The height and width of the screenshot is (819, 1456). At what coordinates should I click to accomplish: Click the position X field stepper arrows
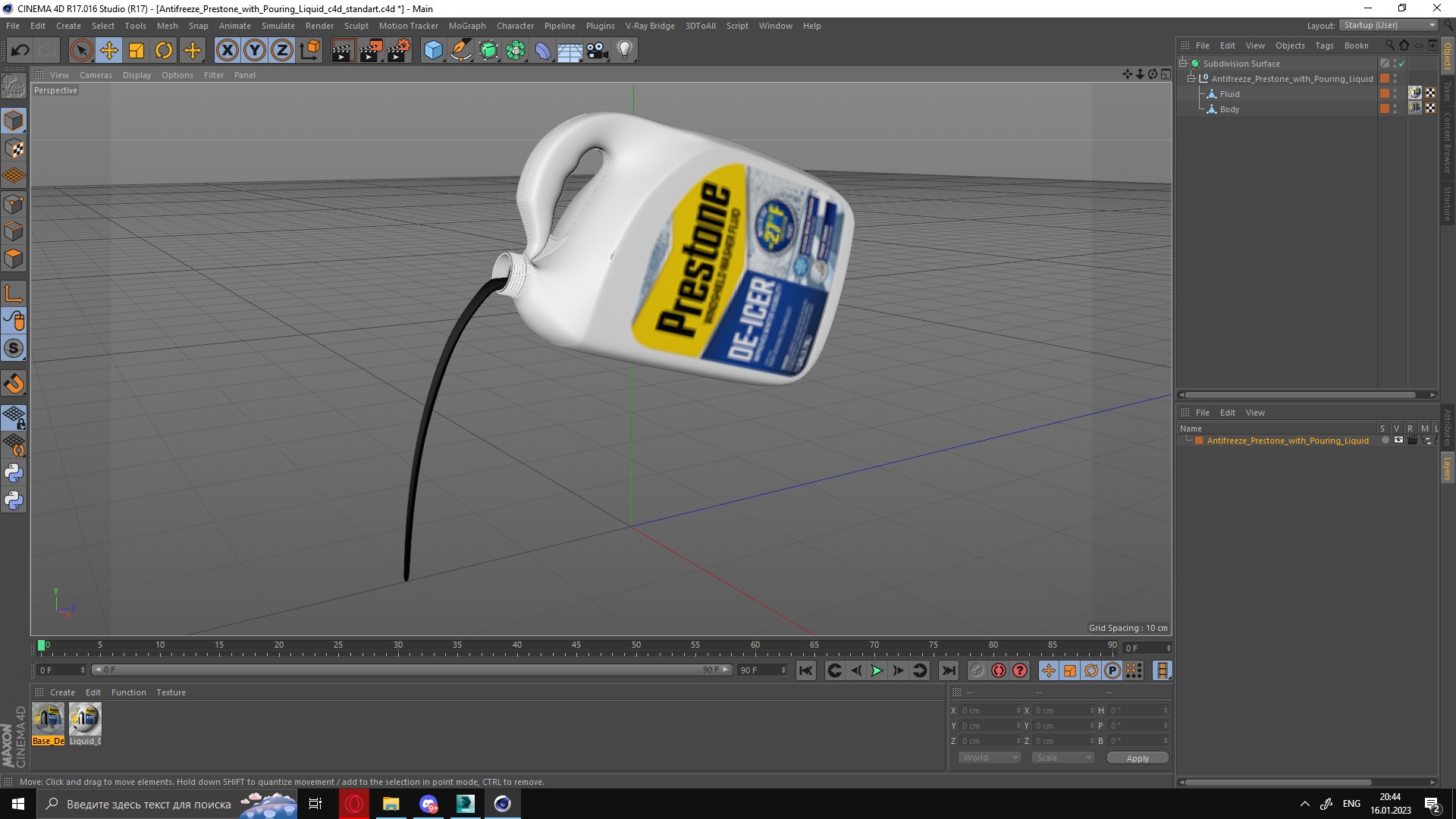coord(1018,711)
